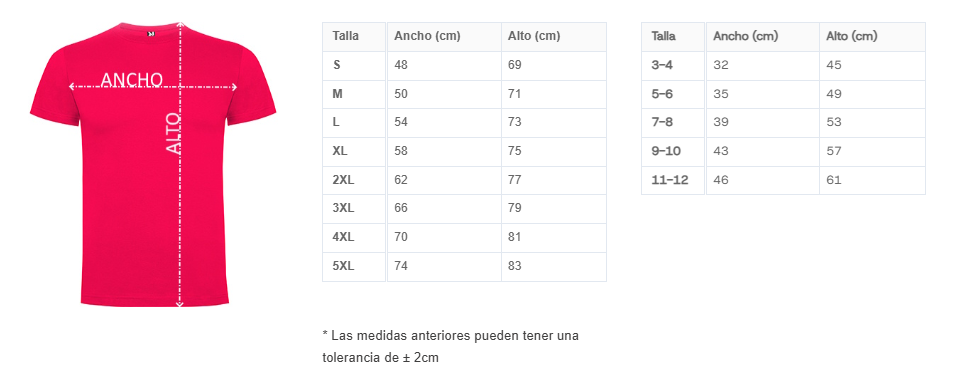The width and height of the screenshot is (956, 381).
Task: Select the XL size cell
Action: point(354,151)
